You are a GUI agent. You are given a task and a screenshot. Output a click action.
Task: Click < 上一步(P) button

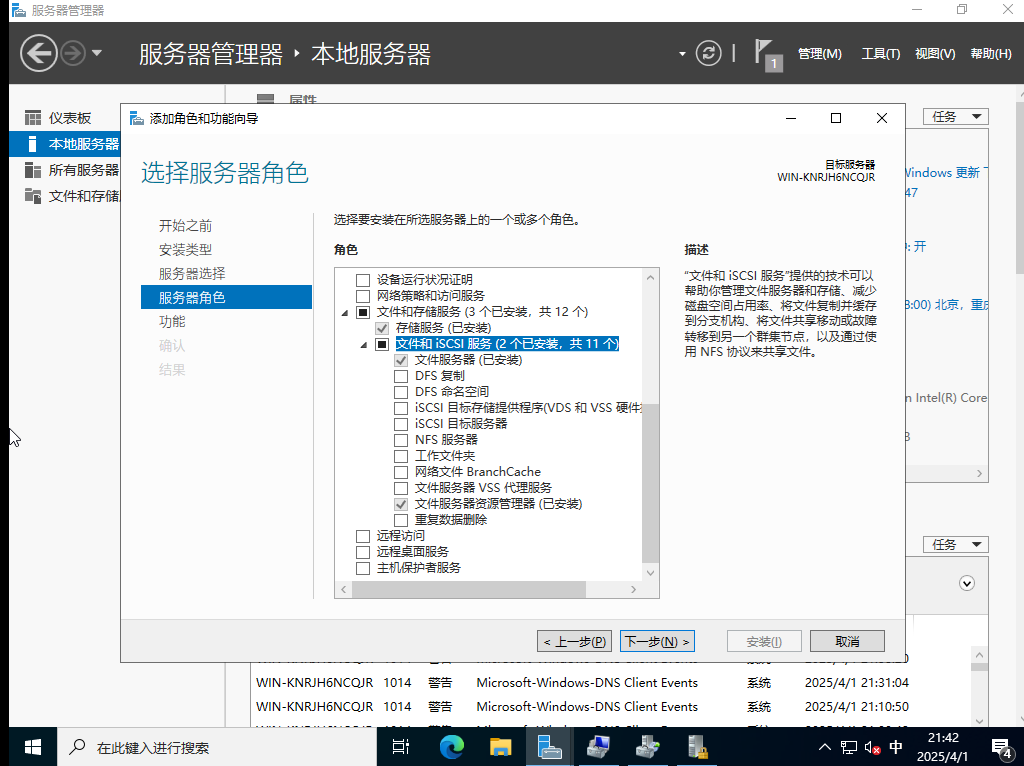click(x=574, y=641)
